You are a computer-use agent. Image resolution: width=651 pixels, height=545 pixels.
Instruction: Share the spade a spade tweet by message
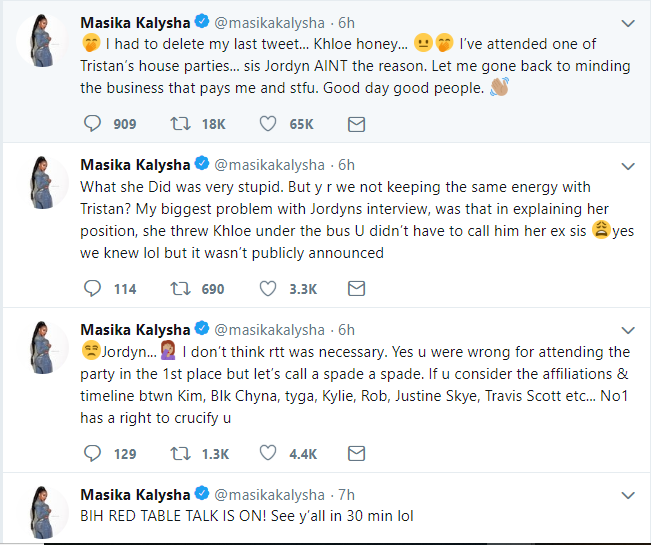click(356, 454)
